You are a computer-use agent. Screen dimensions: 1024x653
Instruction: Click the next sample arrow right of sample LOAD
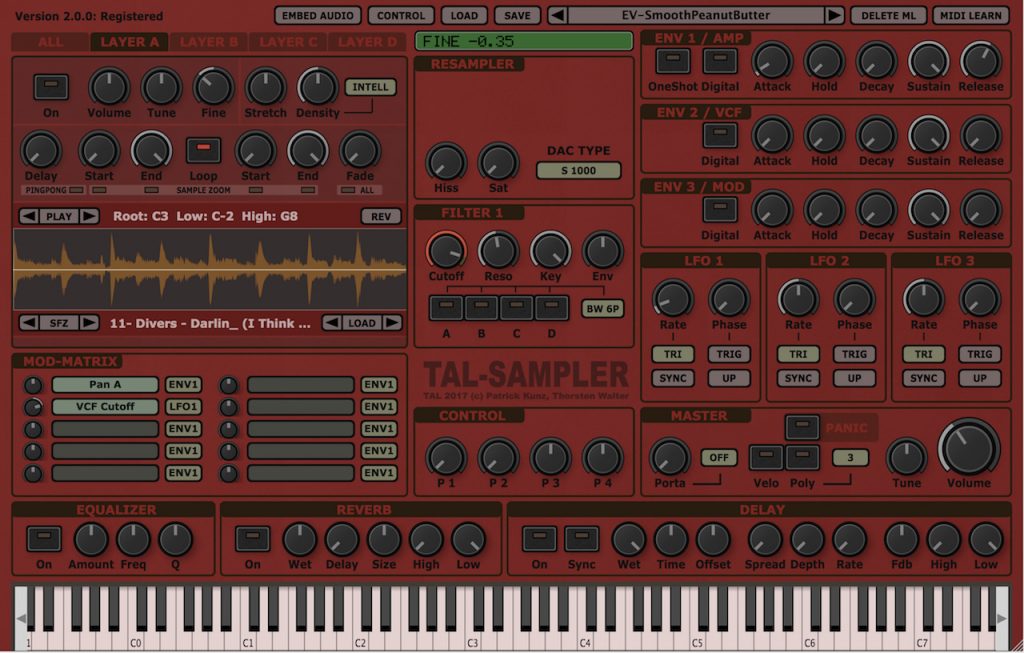[392, 323]
